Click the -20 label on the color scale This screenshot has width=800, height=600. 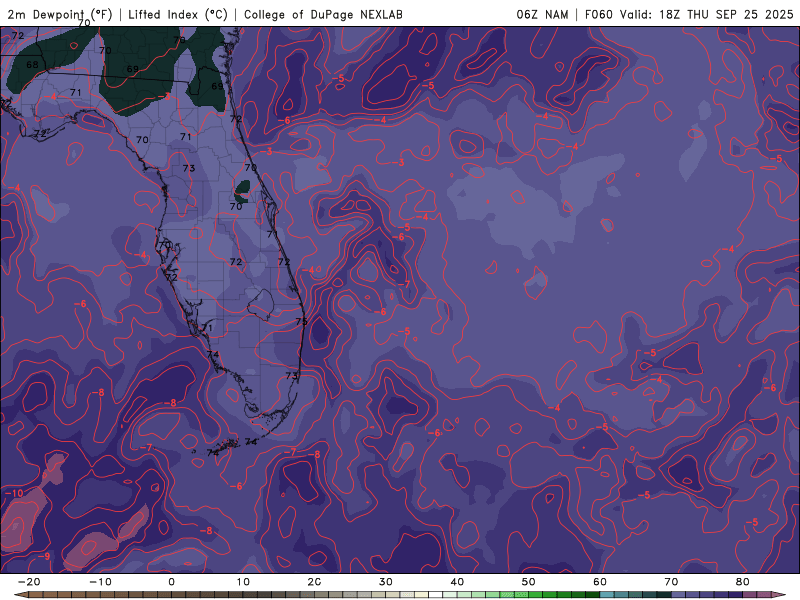click(29, 582)
